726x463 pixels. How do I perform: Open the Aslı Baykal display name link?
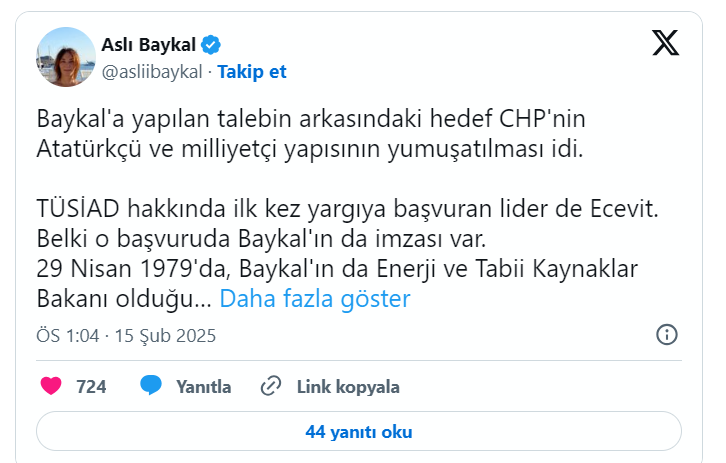tap(148, 44)
